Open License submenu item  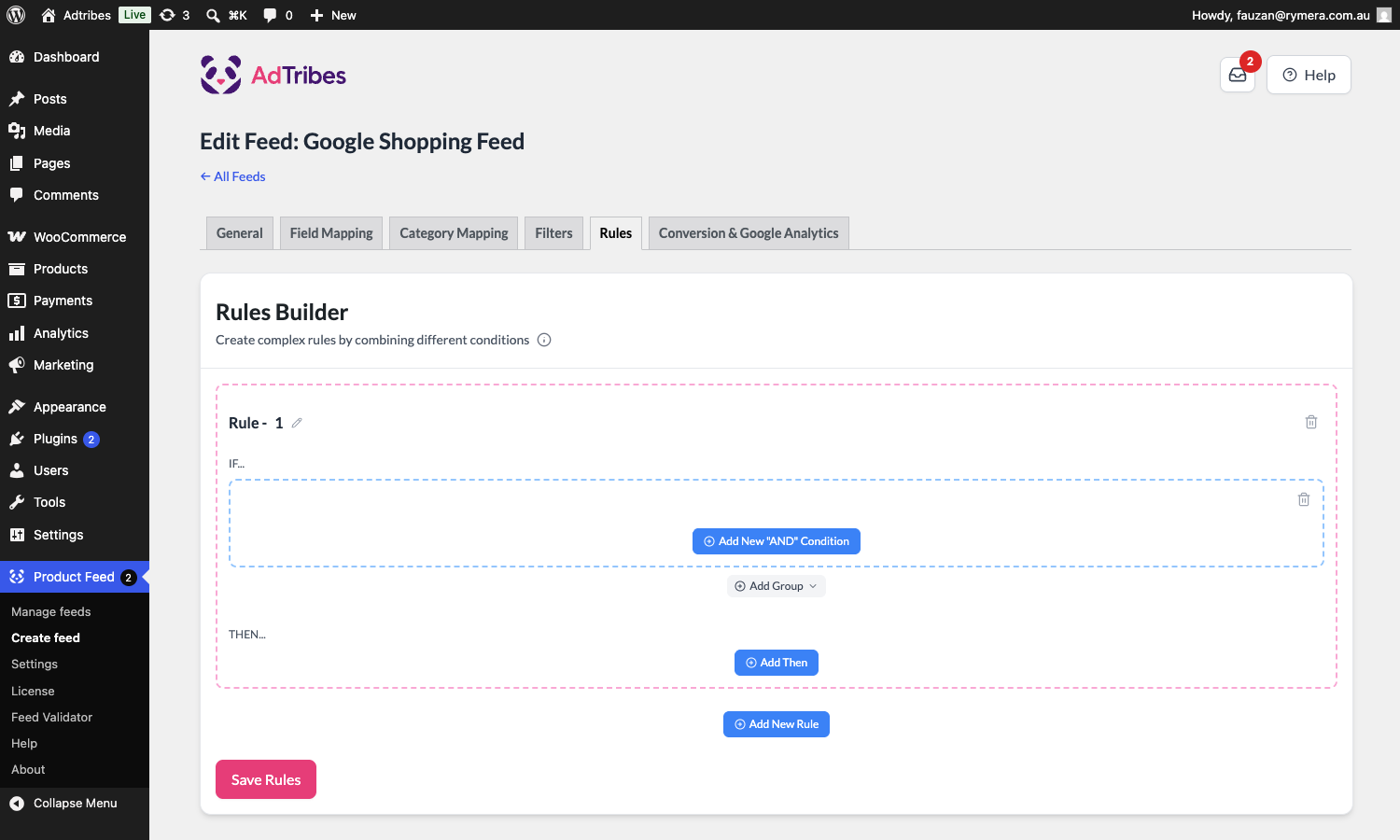[33, 692]
